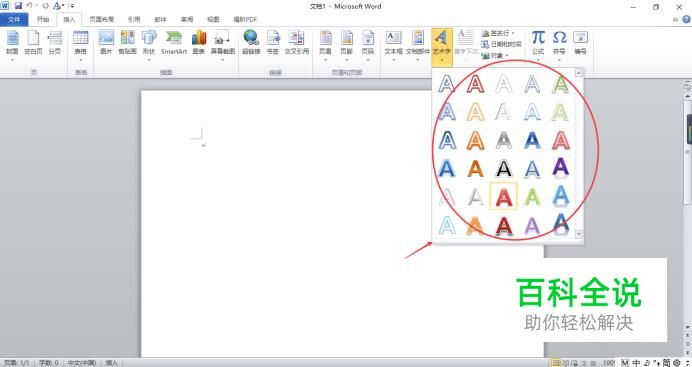Click the WordArt gallery scroll down arrow
692x367 pixels.
[579, 234]
